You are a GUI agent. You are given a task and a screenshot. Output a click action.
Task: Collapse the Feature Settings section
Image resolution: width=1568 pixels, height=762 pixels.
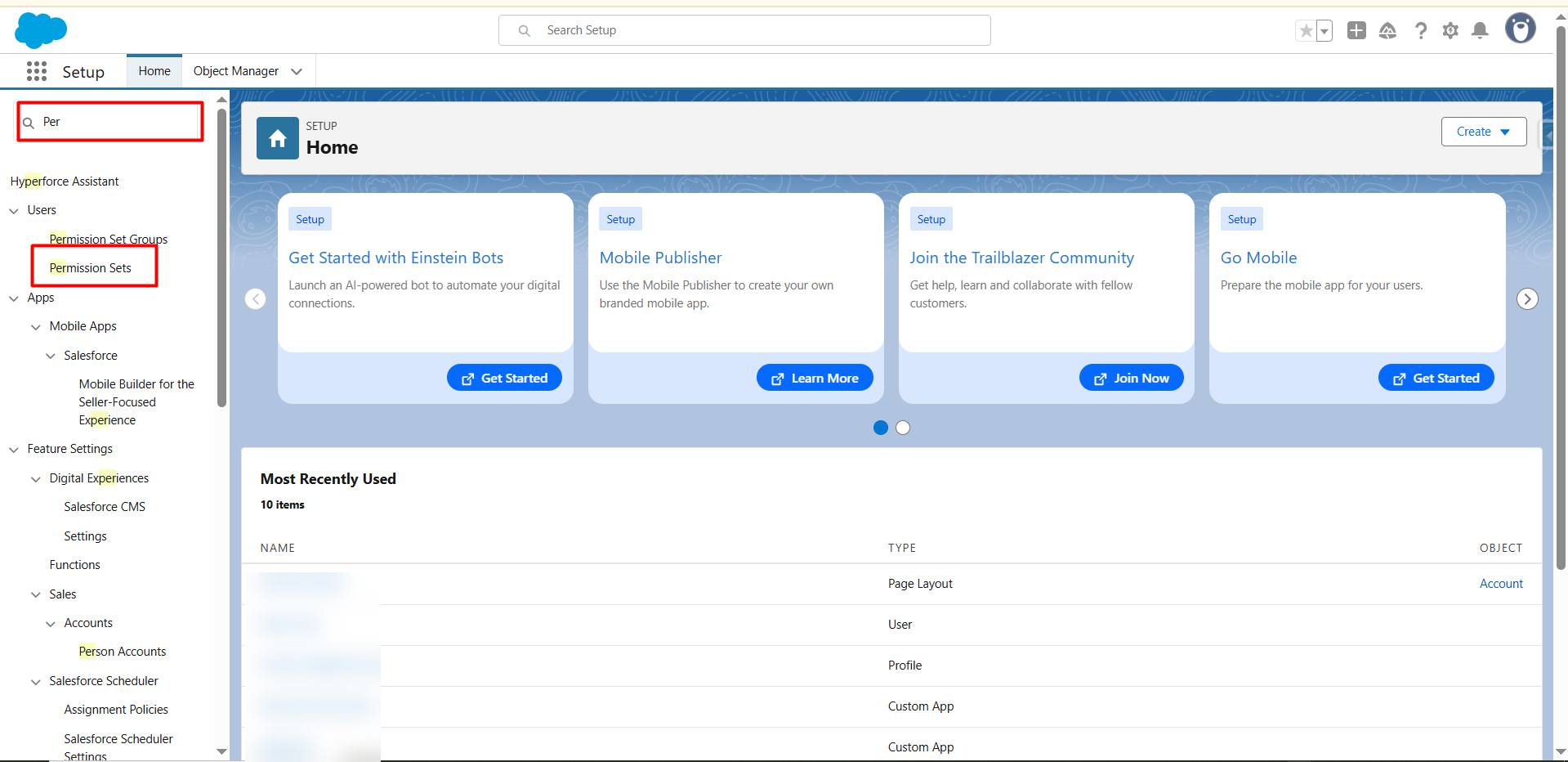pos(14,450)
